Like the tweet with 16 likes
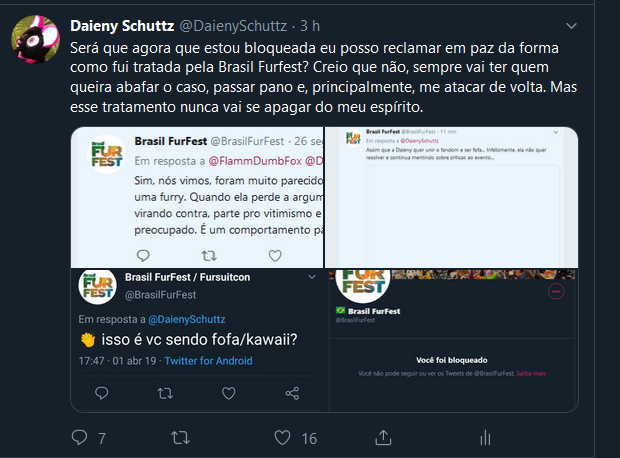This screenshot has width=620, height=458. (x=282, y=437)
